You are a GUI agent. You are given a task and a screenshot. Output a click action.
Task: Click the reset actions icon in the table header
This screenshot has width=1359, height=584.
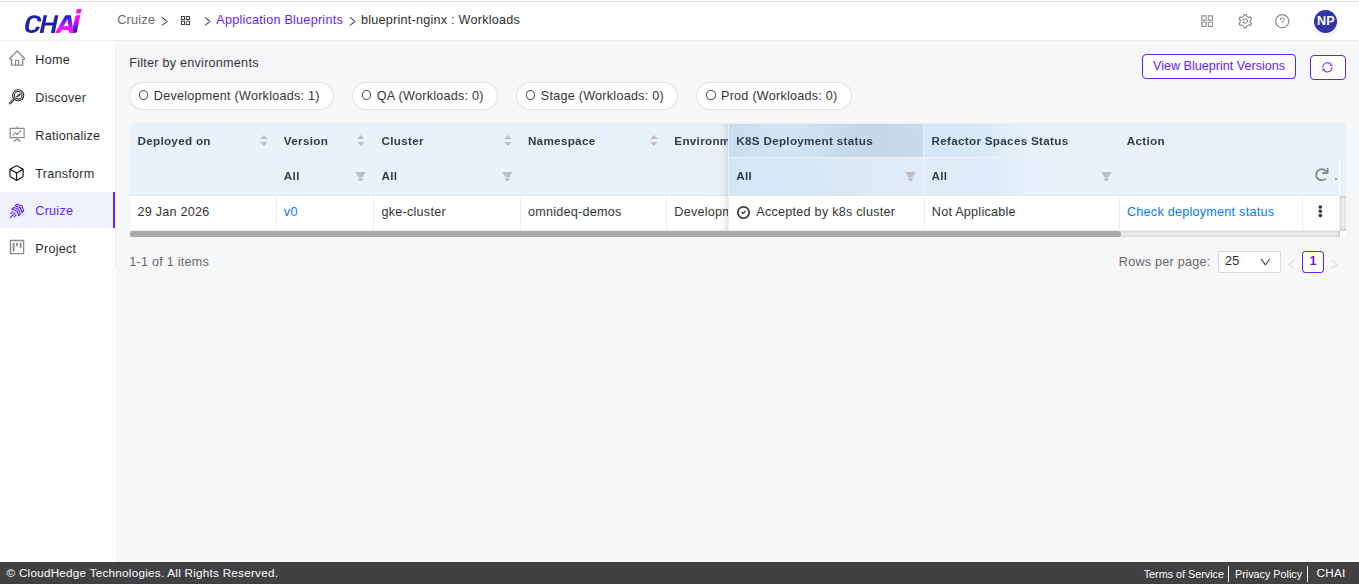[x=1320, y=173]
